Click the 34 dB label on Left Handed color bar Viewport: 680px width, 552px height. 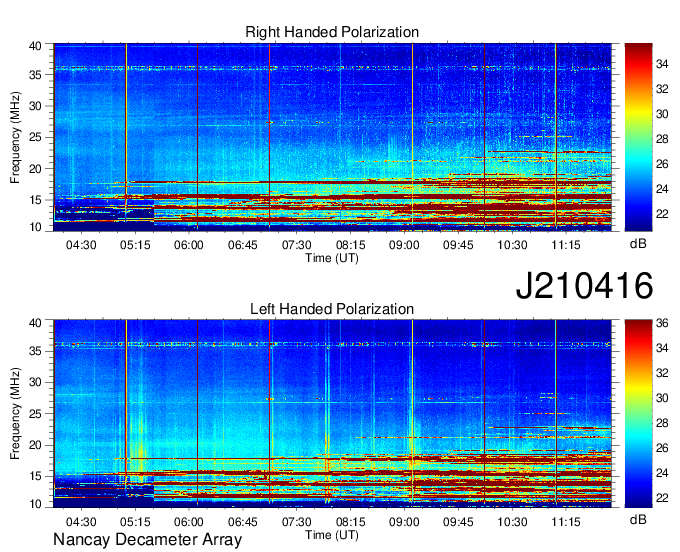(662, 348)
